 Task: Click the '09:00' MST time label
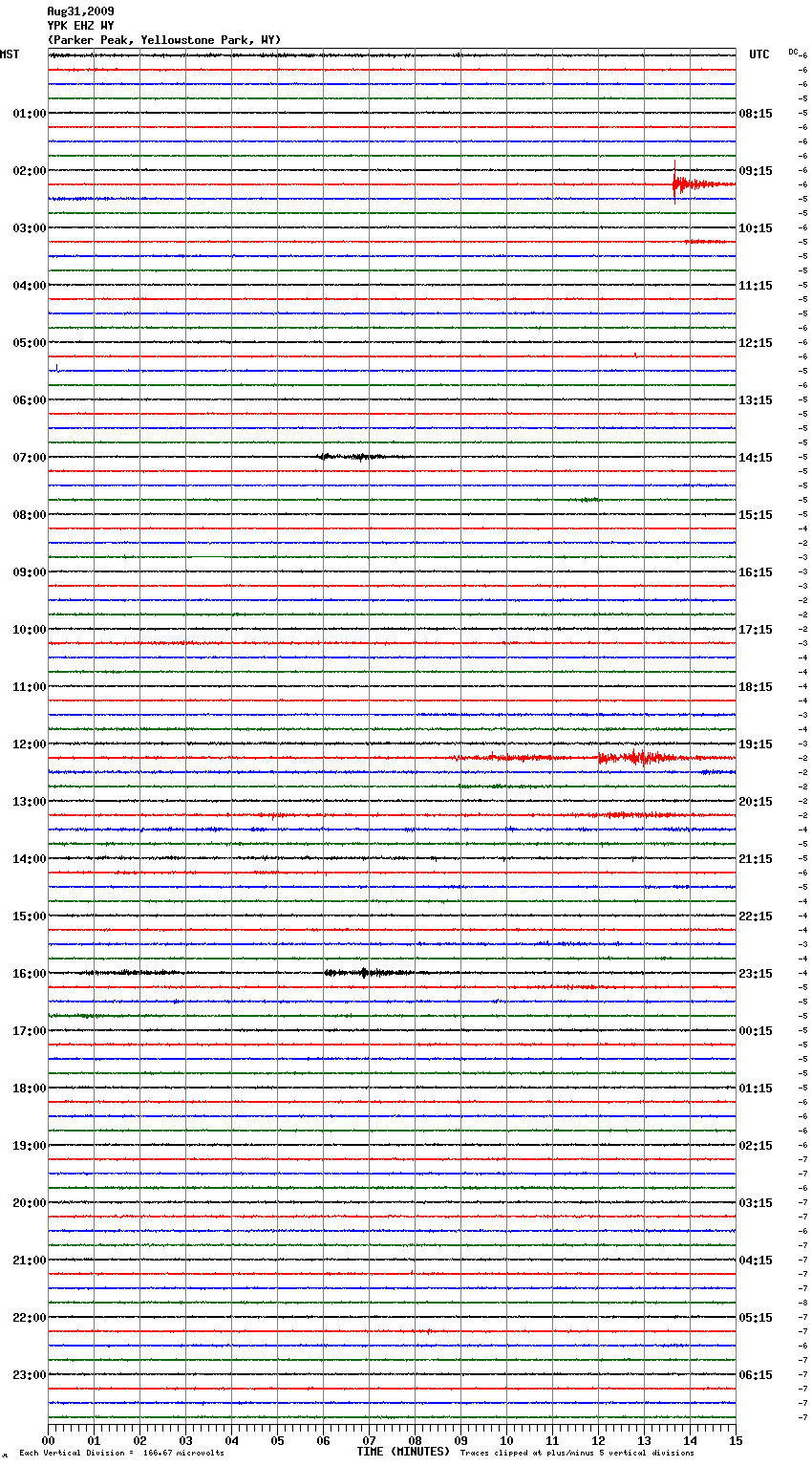[30, 572]
